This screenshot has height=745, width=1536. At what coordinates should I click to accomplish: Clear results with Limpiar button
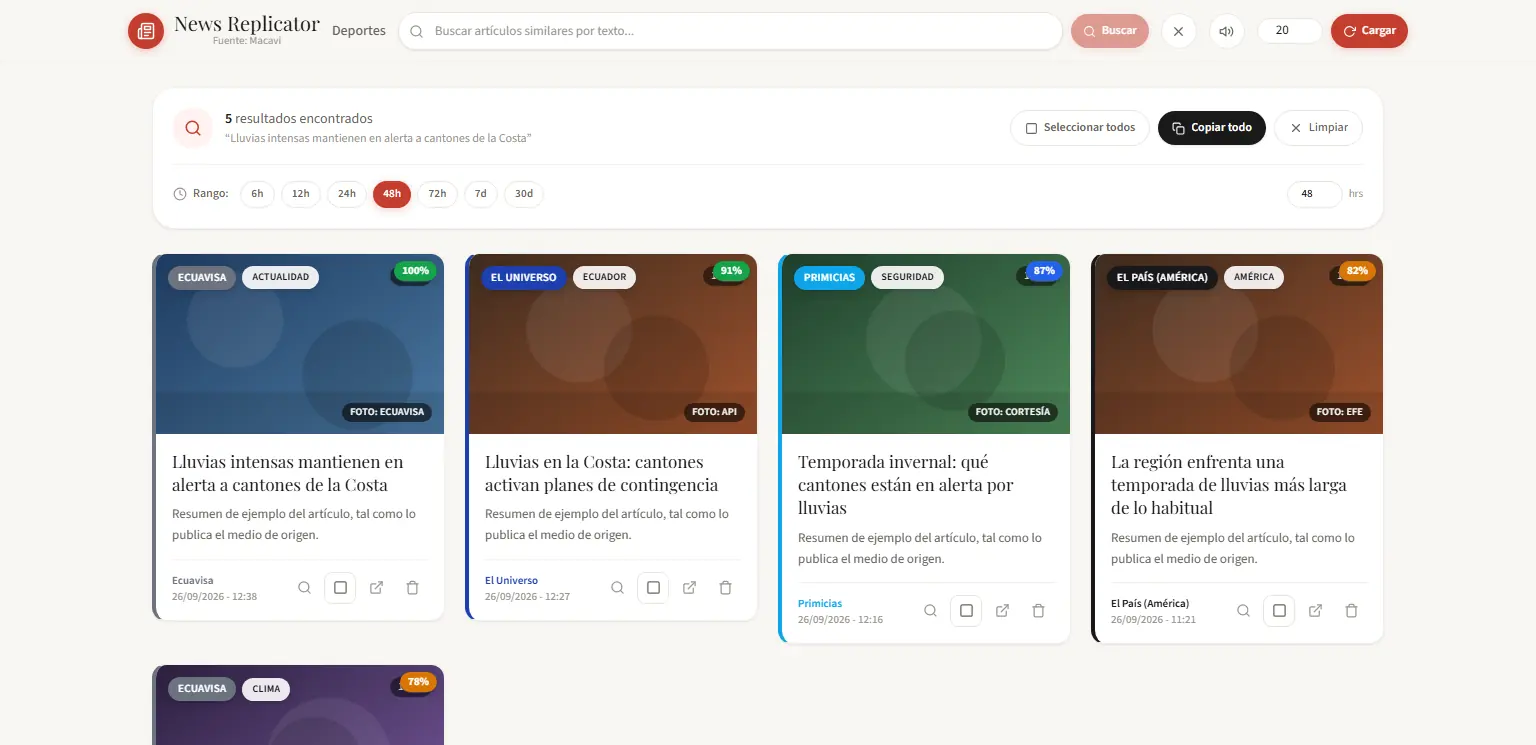pyautogui.click(x=1318, y=128)
